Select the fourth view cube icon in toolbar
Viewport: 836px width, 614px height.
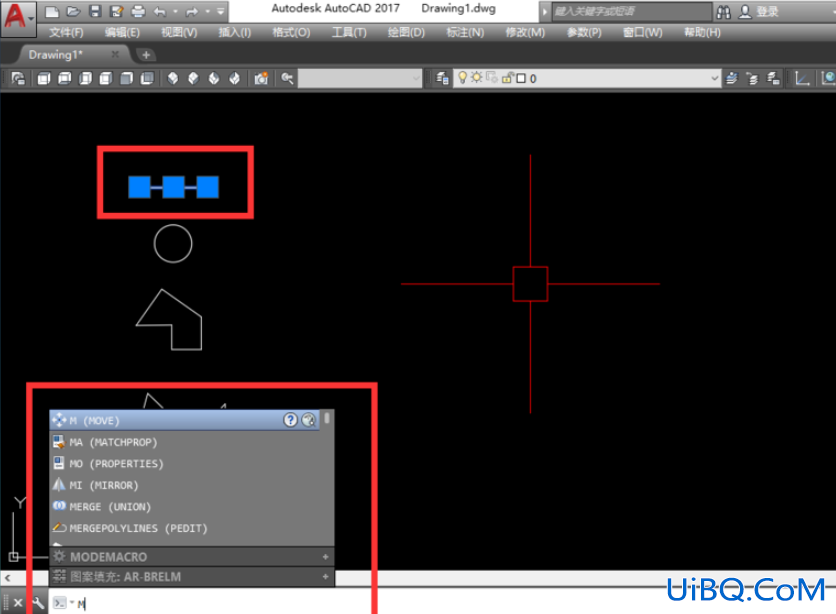click(x=106, y=78)
